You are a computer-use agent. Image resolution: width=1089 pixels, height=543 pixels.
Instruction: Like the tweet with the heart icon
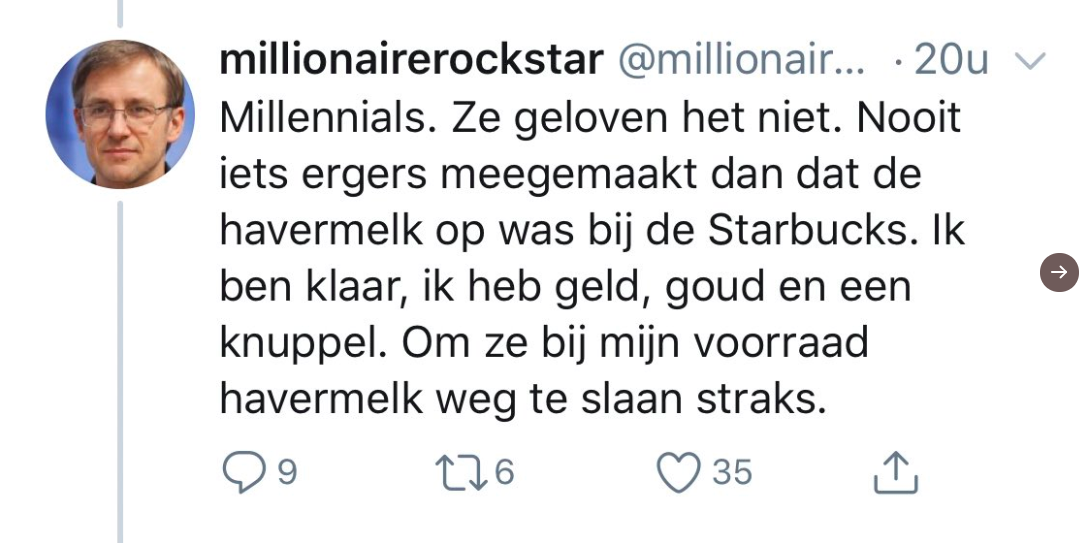678,473
